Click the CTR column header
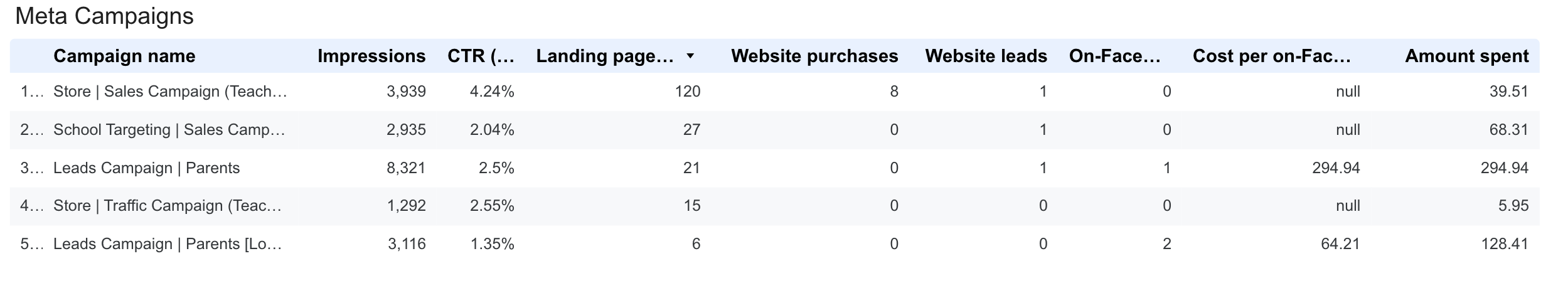The width and height of the screenshot is (1568, 288). click(x=481, y=56)
